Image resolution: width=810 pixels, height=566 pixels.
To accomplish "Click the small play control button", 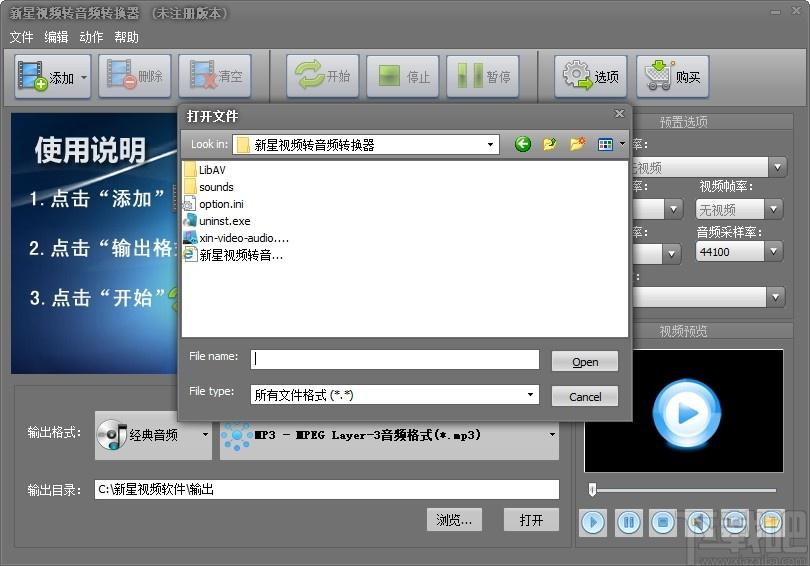I will [x=593, y=523].
